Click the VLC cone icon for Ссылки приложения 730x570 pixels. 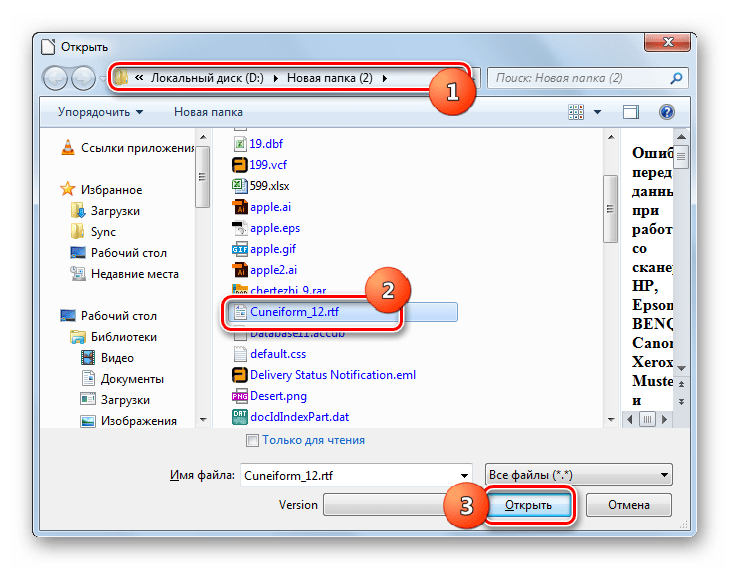coord(68,148)
